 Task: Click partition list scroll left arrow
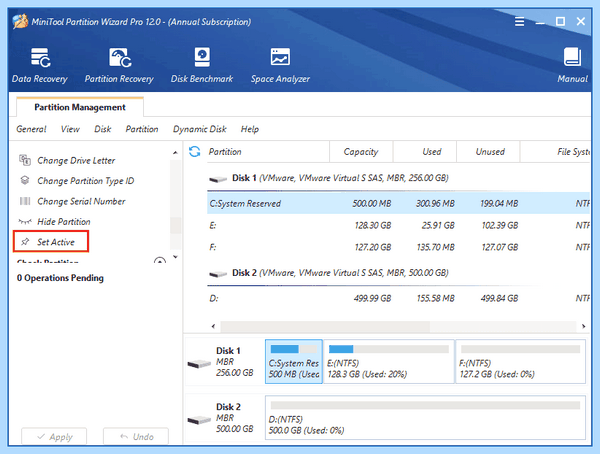click(x=213, y=326)
